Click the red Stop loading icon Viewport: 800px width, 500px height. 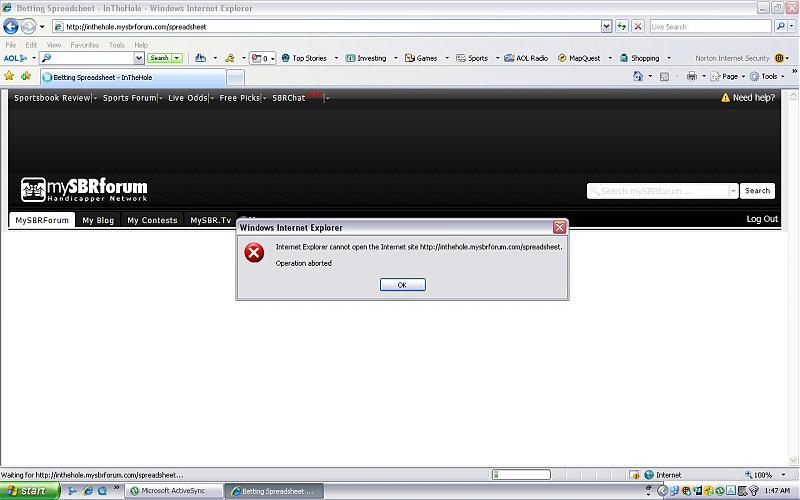pos(638,27)
